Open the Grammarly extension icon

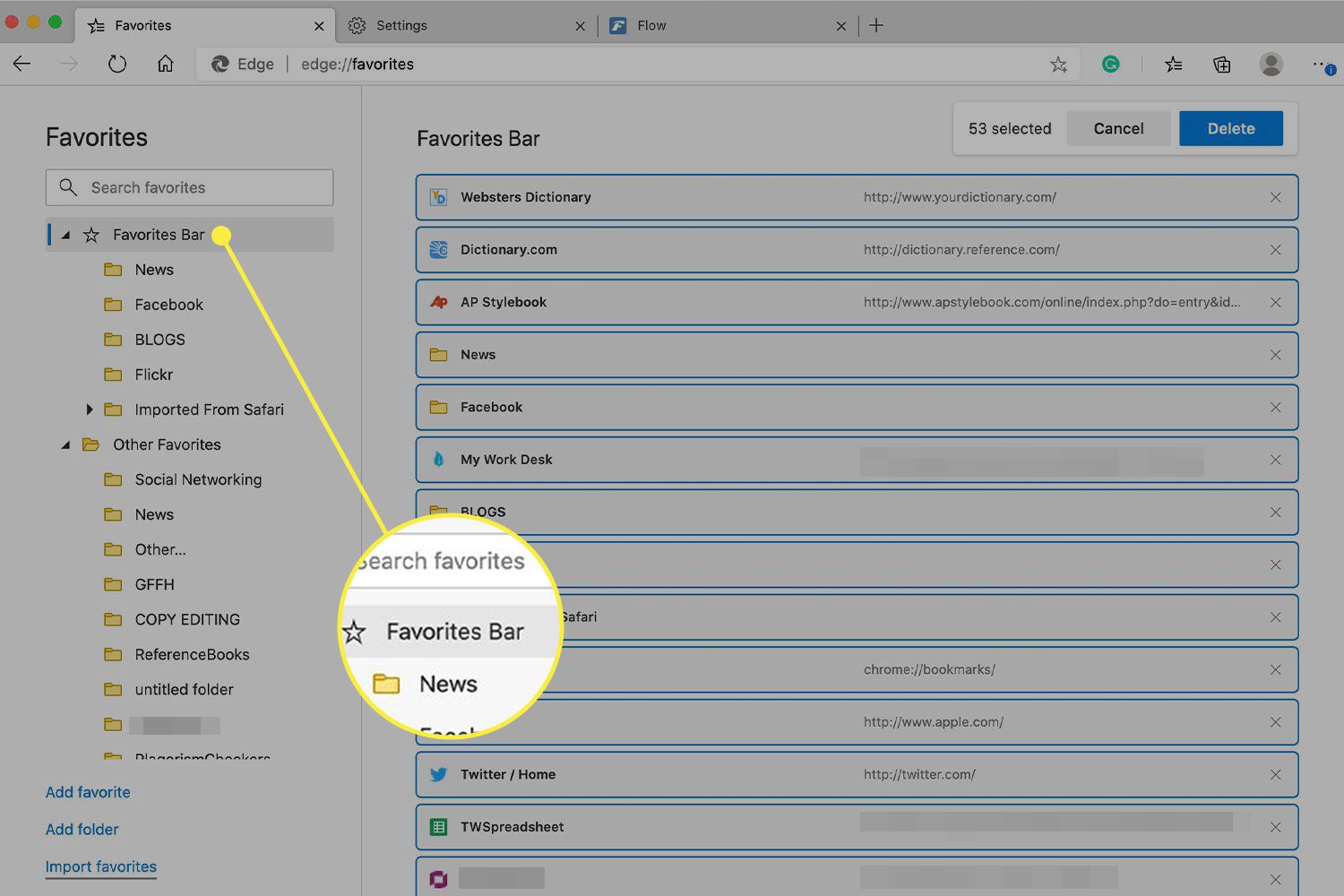[1110, 65]
